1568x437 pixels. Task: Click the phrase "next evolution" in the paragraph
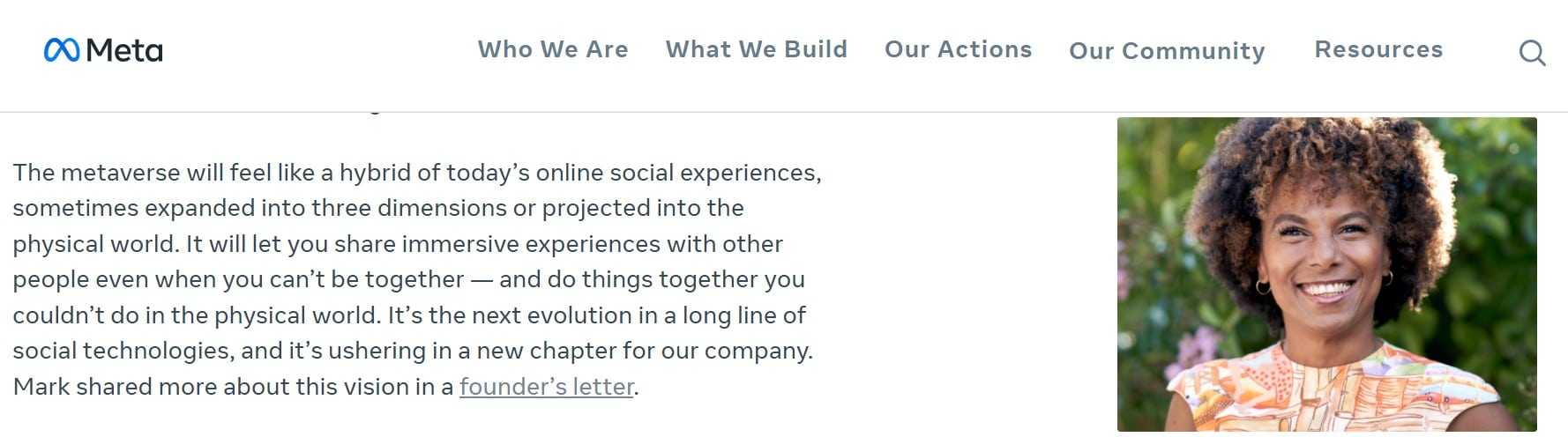click(549, 315)
